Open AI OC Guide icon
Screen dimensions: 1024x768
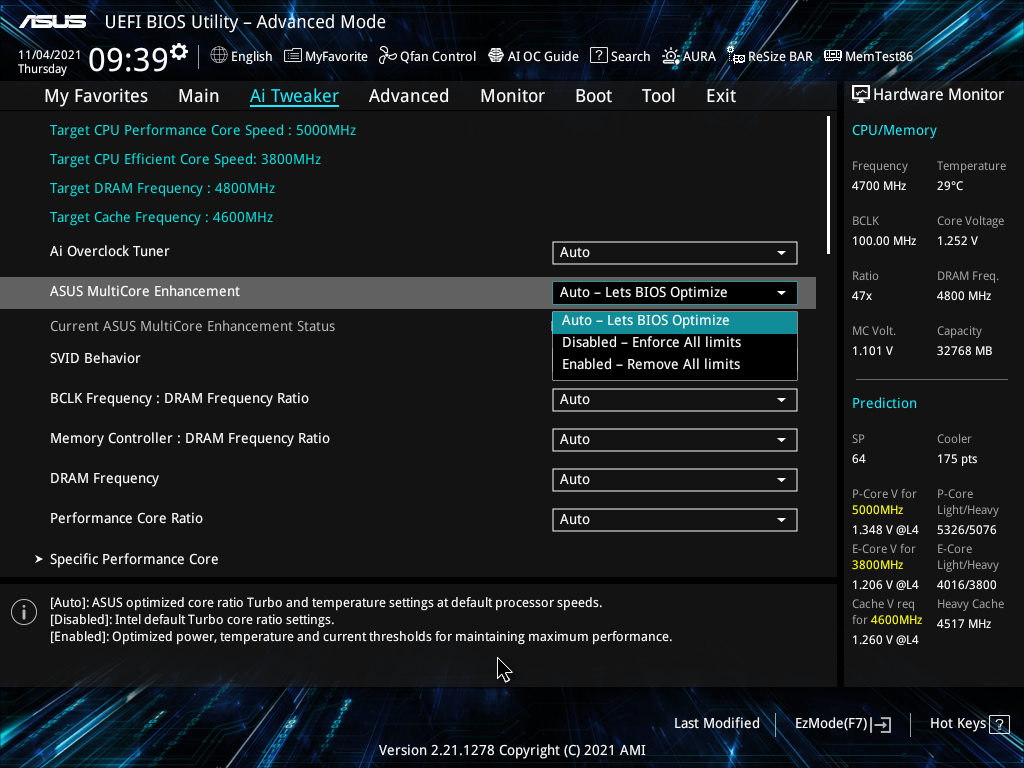click(x=496, y=56)
